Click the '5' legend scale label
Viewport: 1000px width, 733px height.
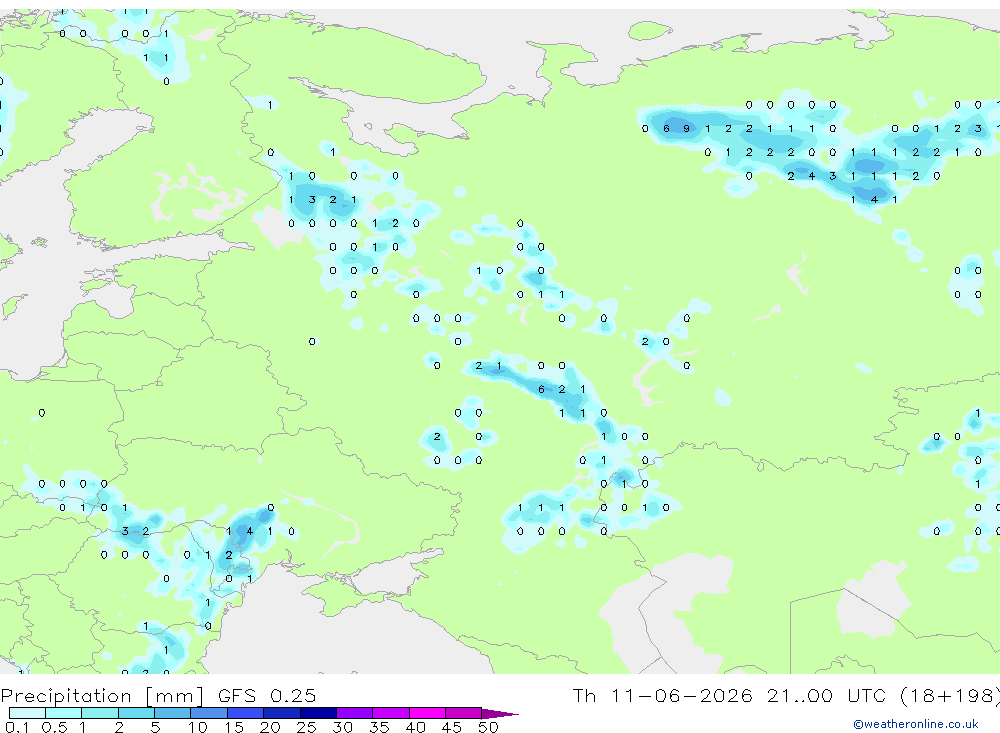(155, 727)
